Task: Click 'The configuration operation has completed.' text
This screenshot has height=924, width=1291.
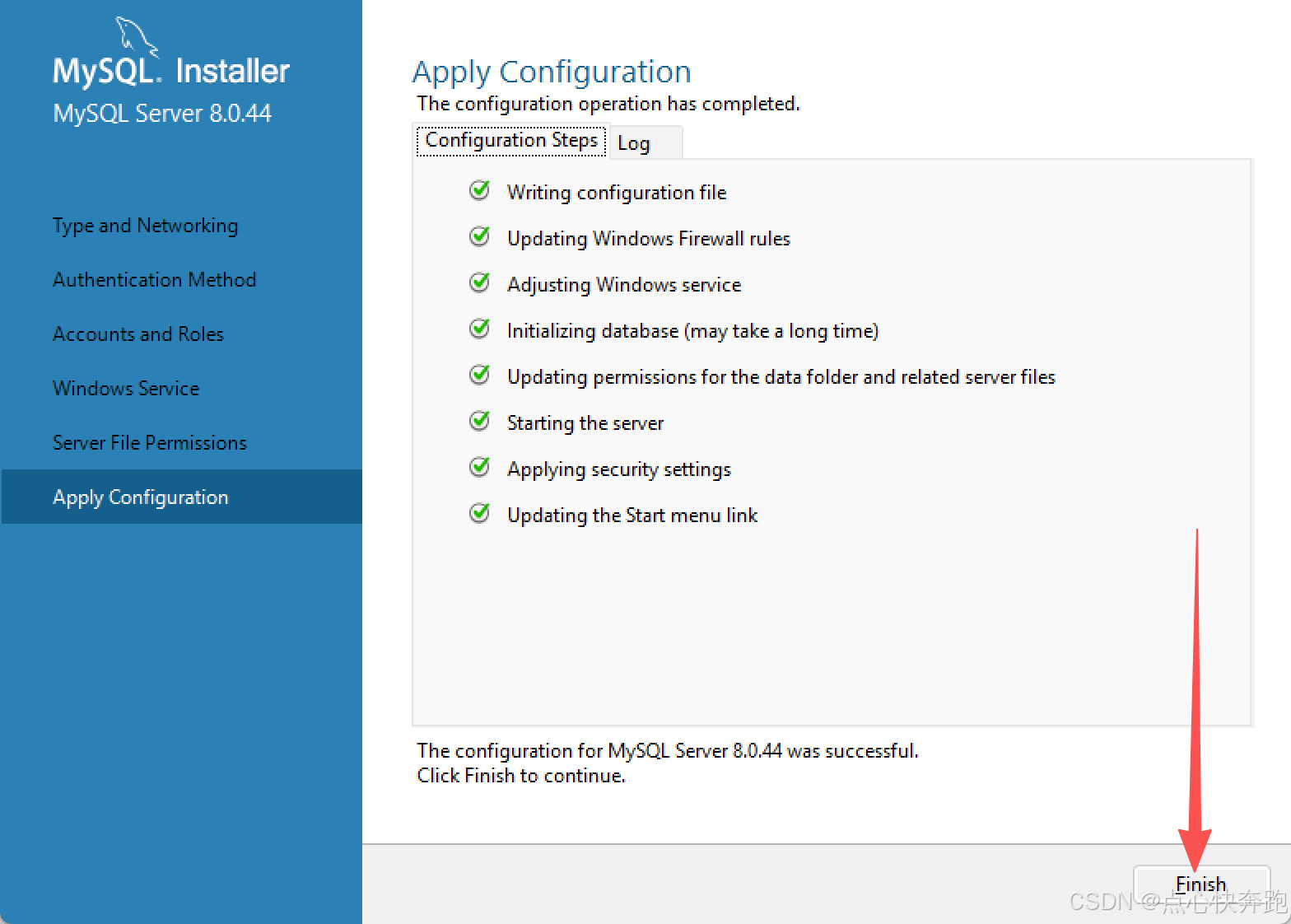Action: pos(608,104)
